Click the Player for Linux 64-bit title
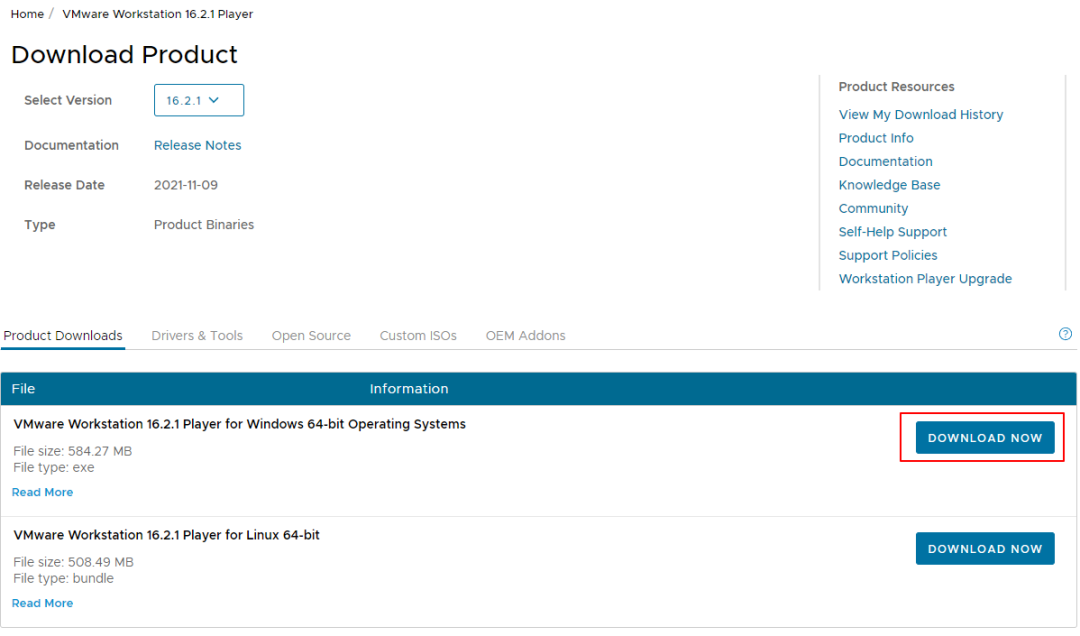 [x=166, y=535]
